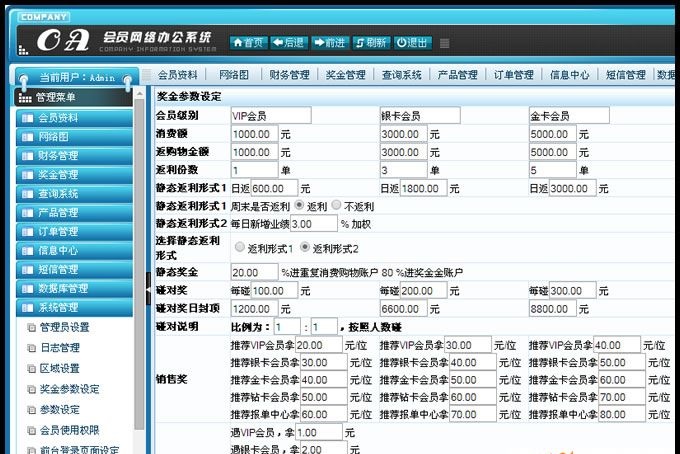
Task: Click the 退出 power icon button
Action: coord(412,42)
